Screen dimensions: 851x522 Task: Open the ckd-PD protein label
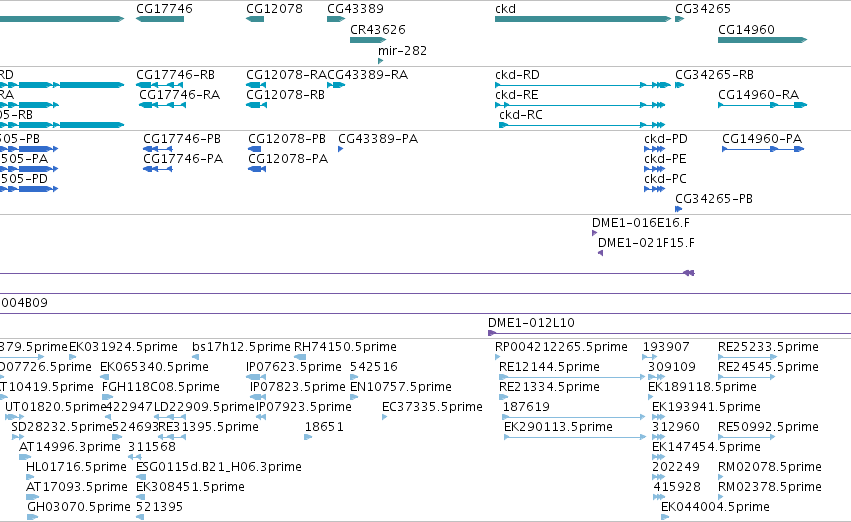[x=666, y=138]
